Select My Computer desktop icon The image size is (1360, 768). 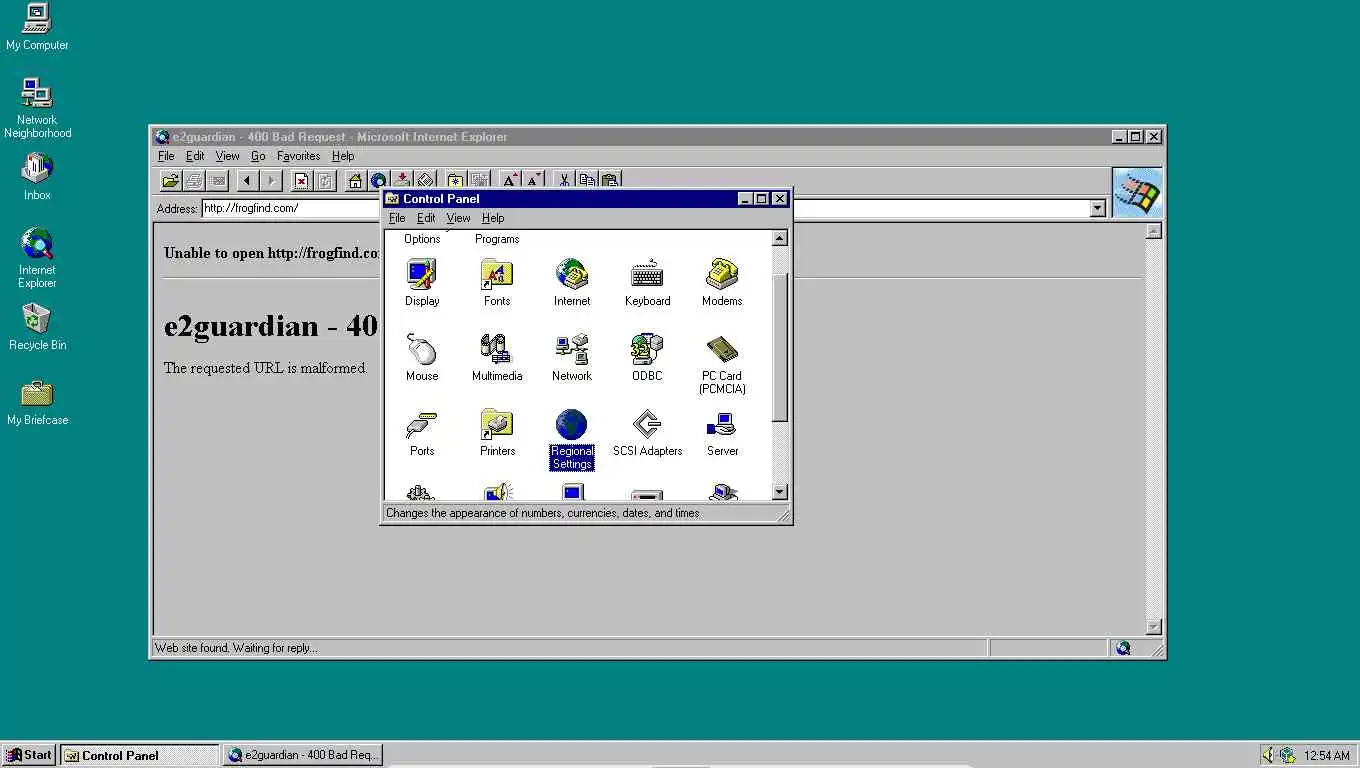[x=37, y=27]
